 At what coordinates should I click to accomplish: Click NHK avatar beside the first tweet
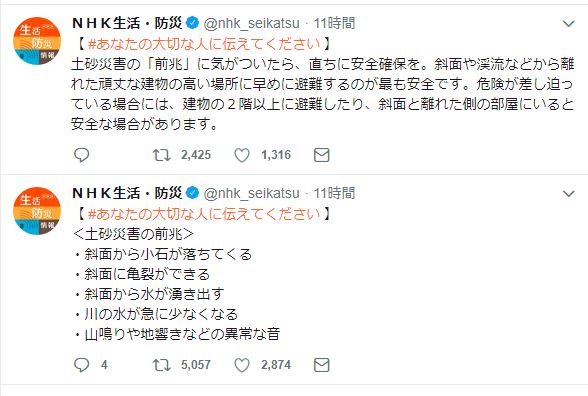37,41
